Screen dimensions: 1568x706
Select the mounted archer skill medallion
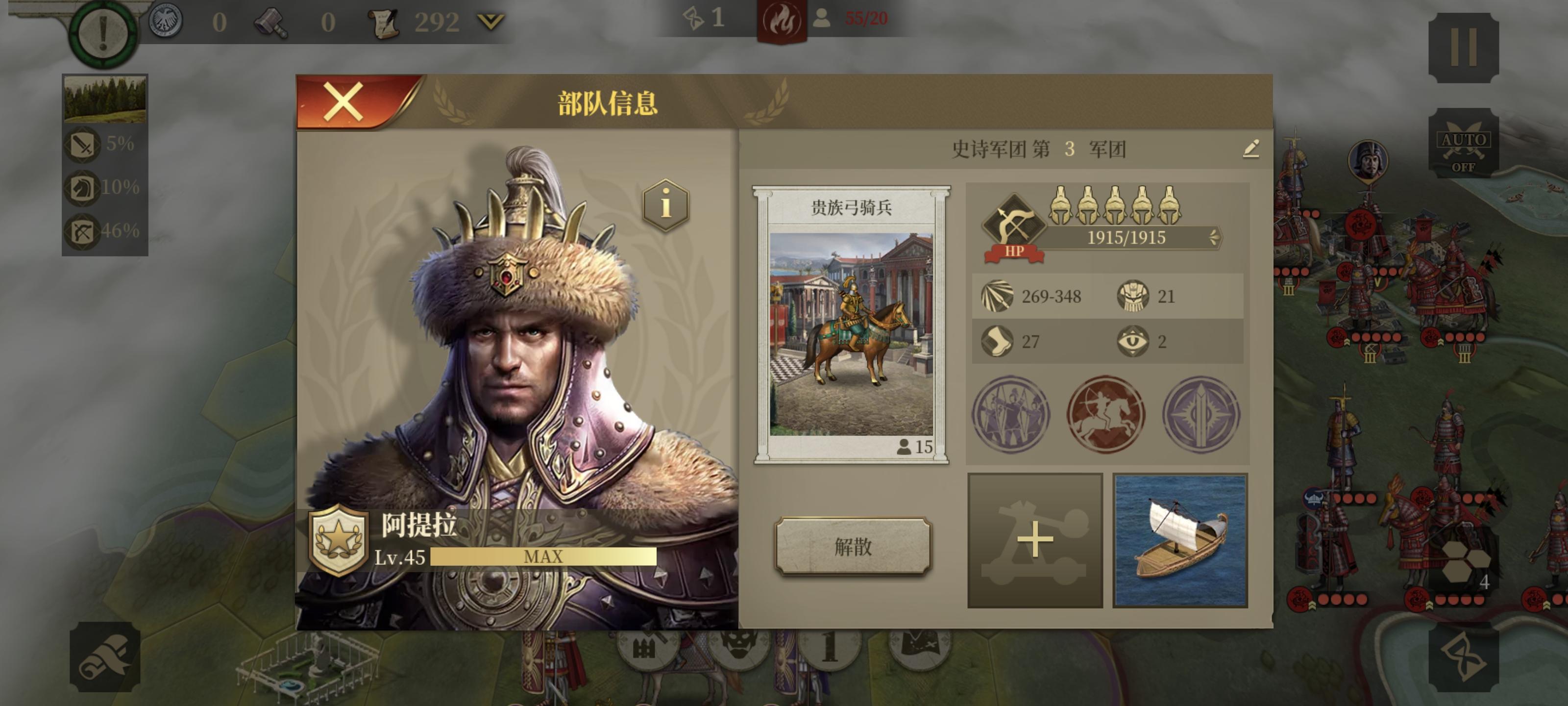pos(1105,415)
